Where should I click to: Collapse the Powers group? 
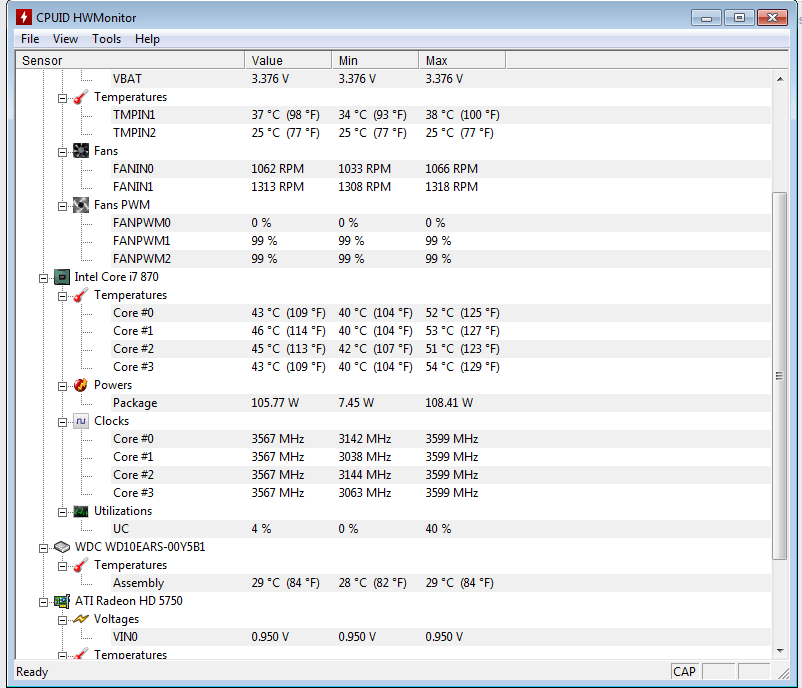click(x=62, y=386)
